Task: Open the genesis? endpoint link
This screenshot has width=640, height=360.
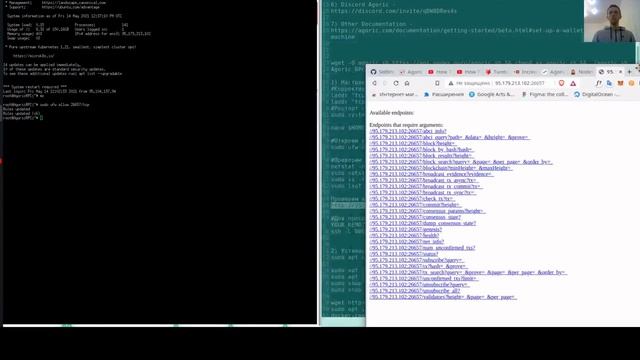Action: 405,229
